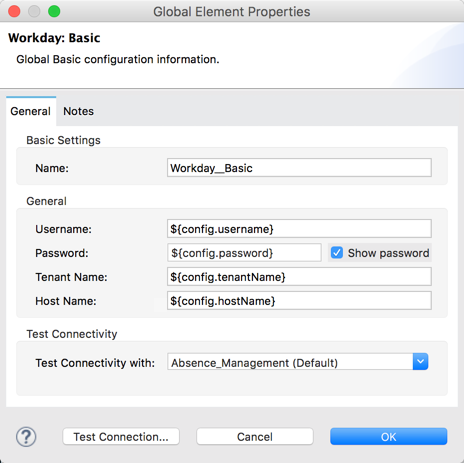The width and height of the screenshot is (464, 463).
Task: Click the "Global Element Properties" window title
Action: [232, 12]
